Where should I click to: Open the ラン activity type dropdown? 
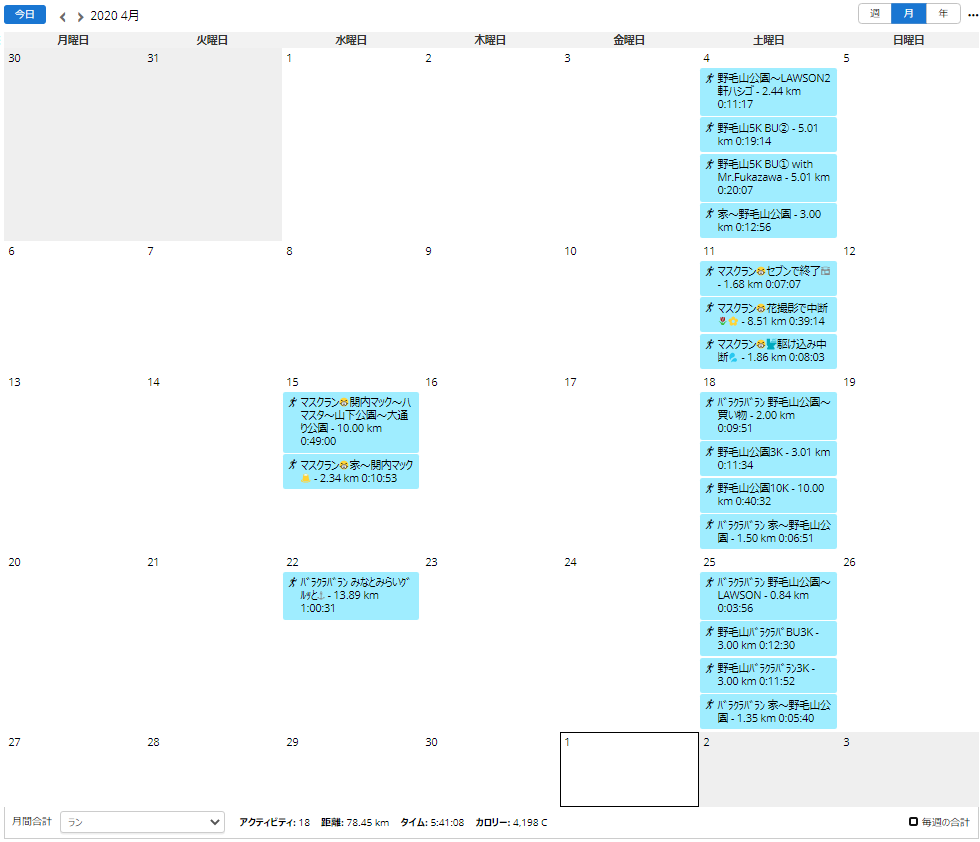point(141,821)
